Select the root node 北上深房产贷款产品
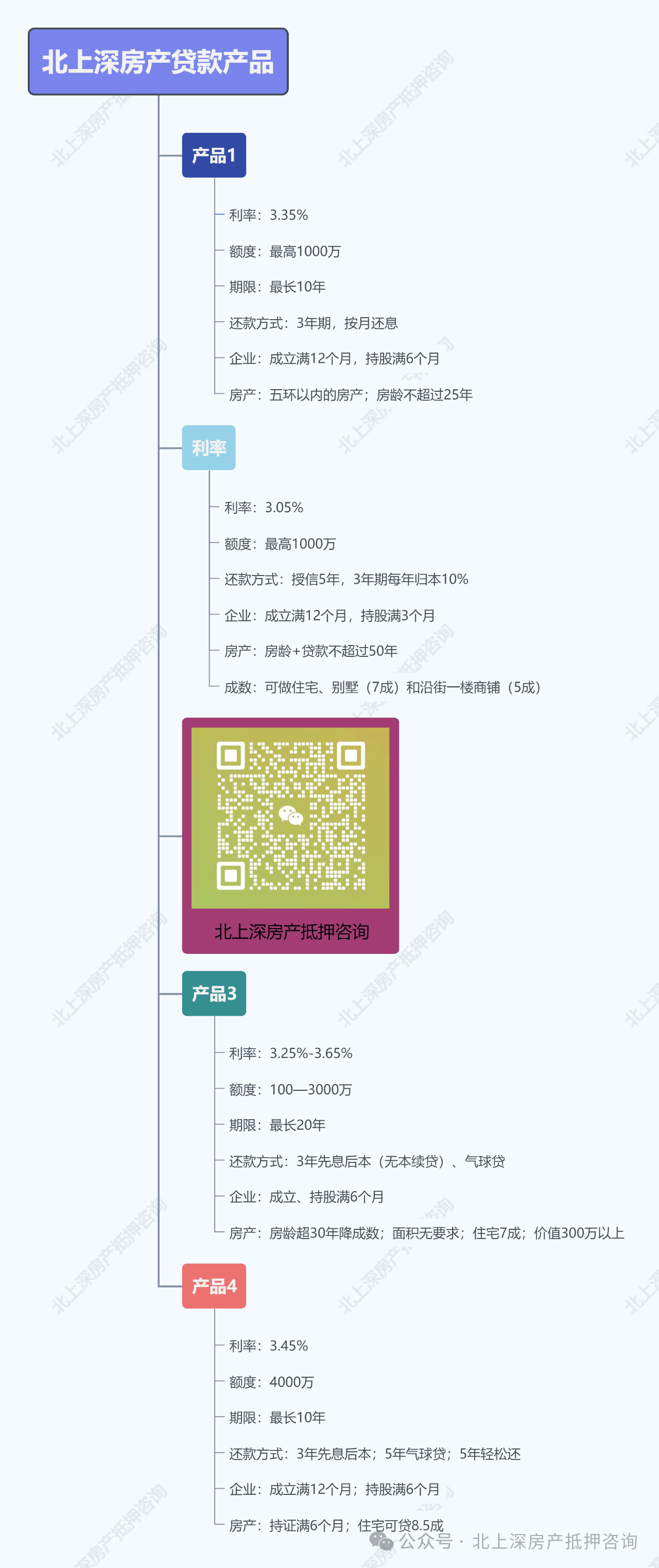This screenshot has height=1568, width=659. [x=159, y=61]
